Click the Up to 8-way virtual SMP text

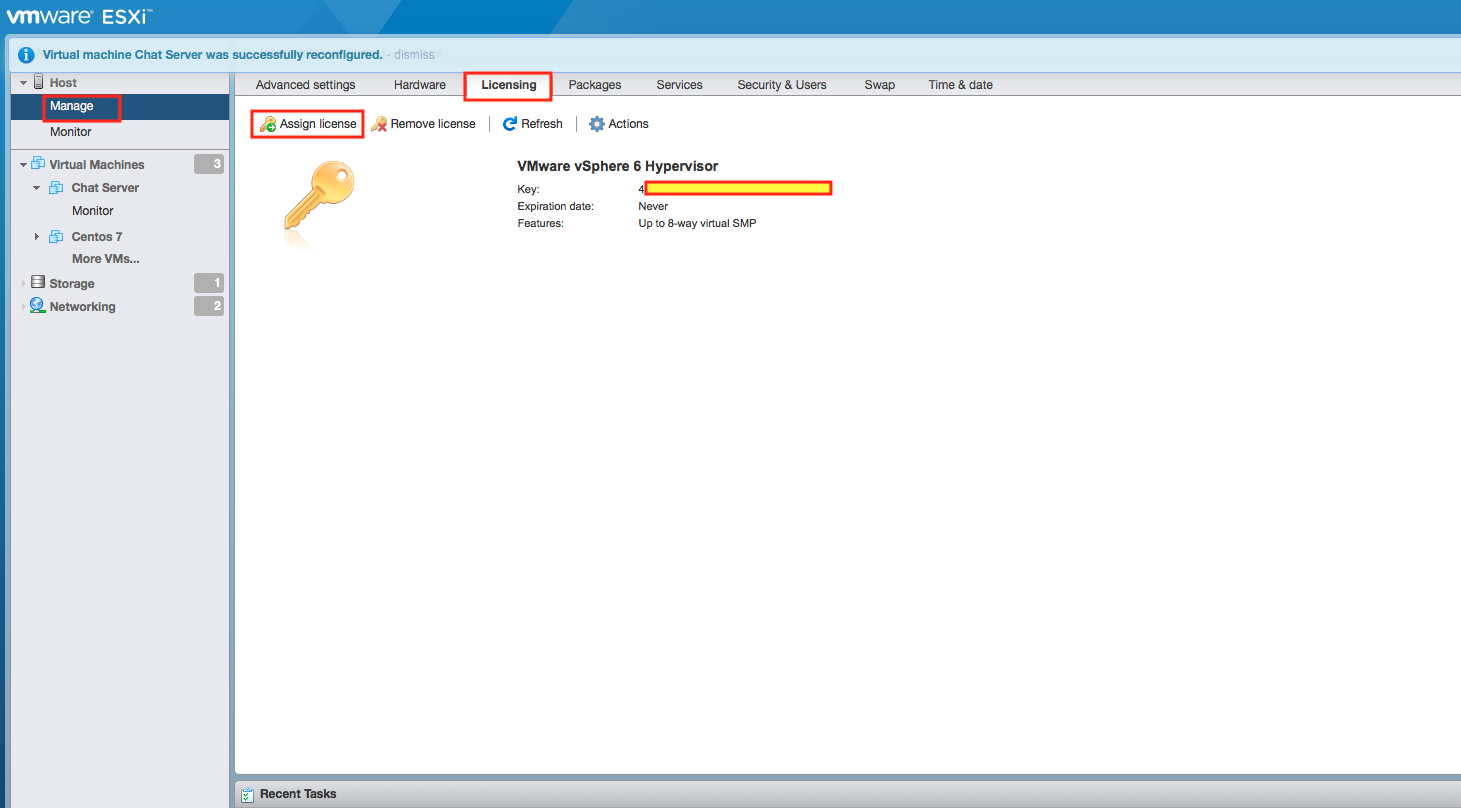[697, 223]
